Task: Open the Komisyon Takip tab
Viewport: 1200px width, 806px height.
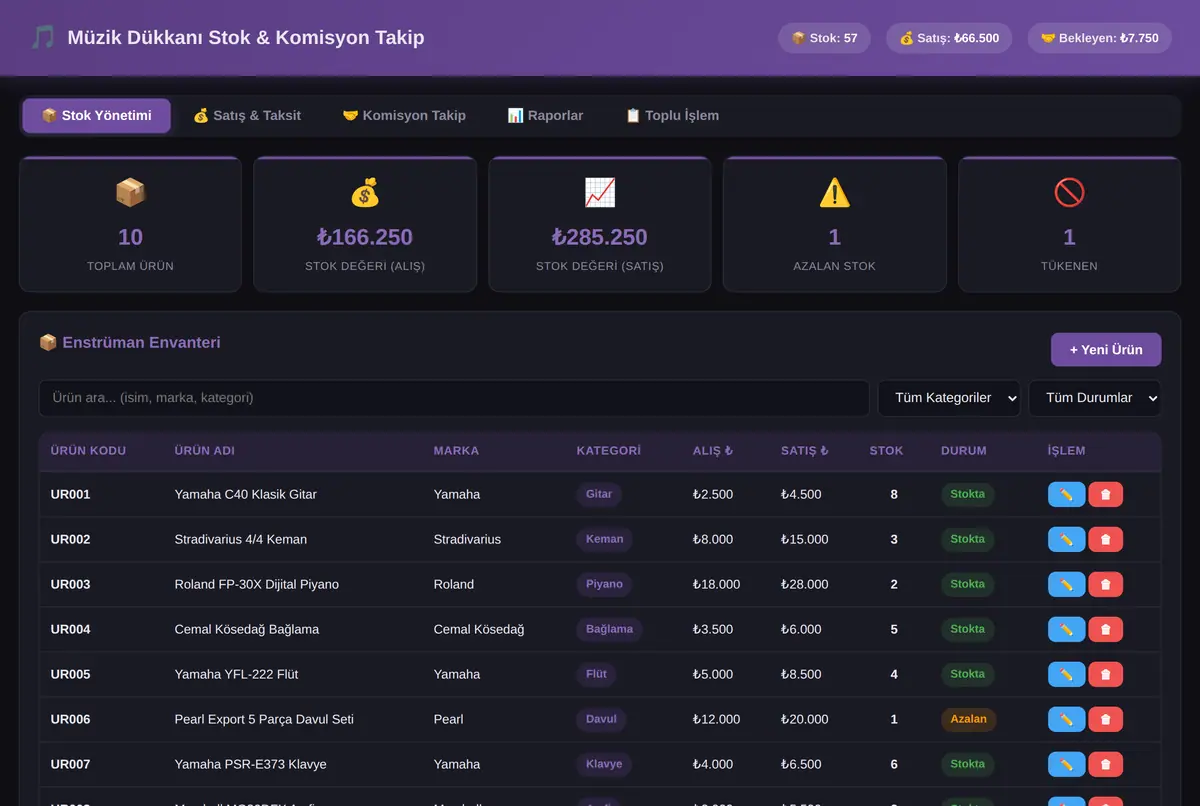Action: [404, 116]
